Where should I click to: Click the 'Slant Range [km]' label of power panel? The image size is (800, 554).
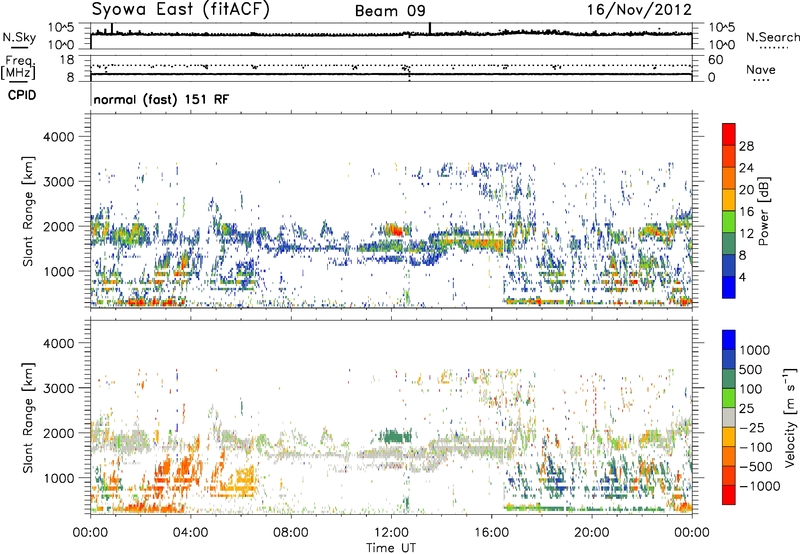(x=28, y=211)
